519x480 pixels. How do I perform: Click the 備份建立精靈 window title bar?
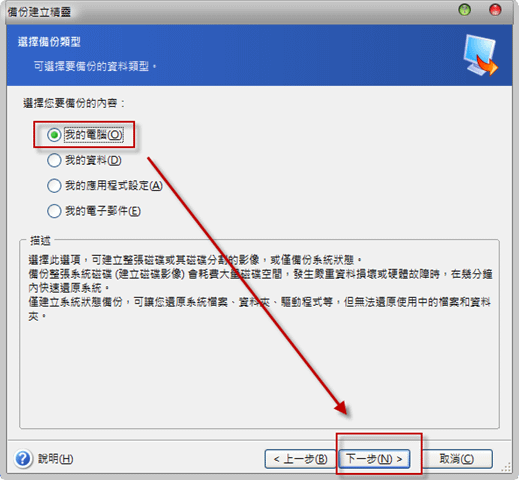coord(232,12)
